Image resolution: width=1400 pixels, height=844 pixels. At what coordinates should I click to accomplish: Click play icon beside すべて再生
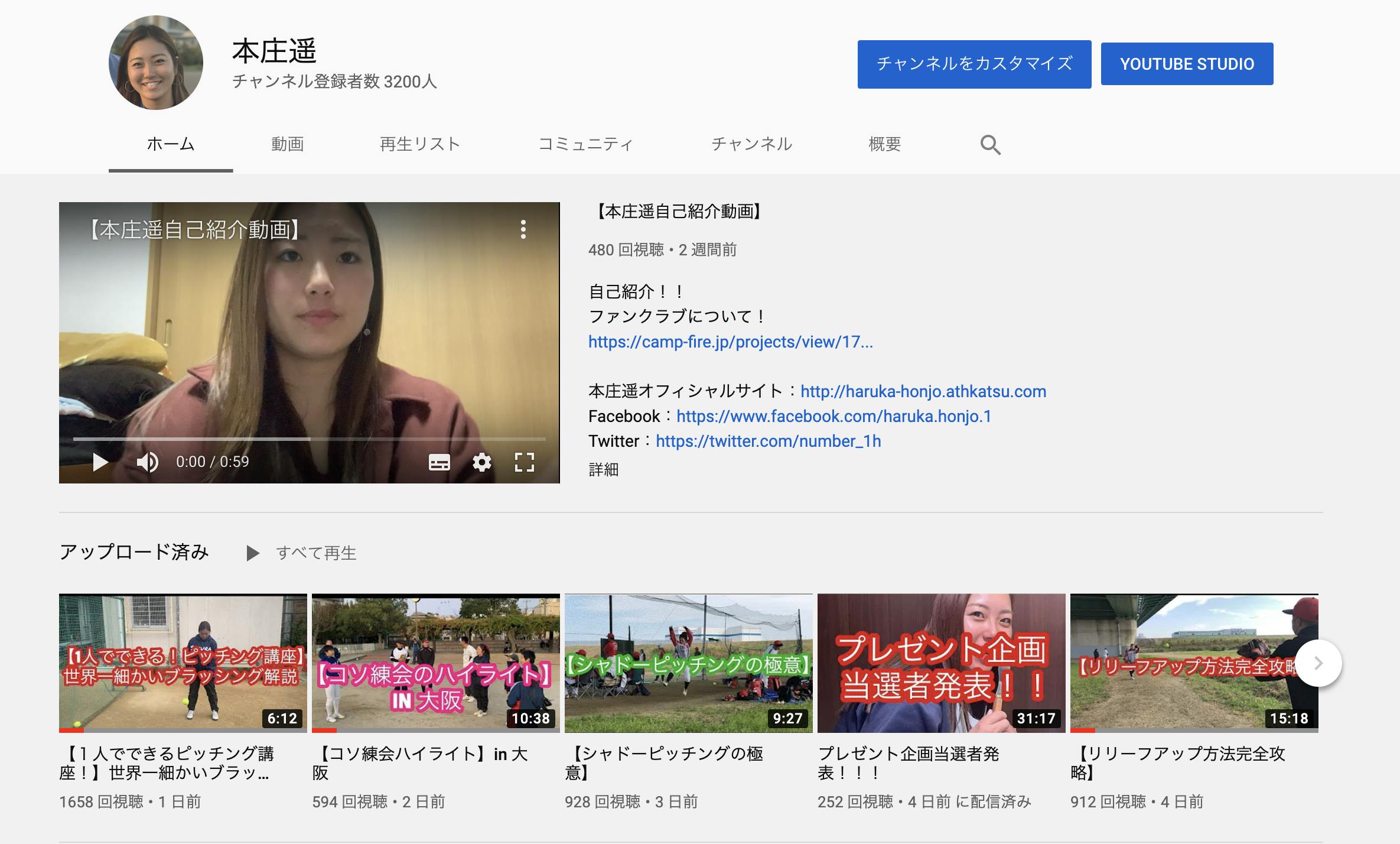coord(253,553)
